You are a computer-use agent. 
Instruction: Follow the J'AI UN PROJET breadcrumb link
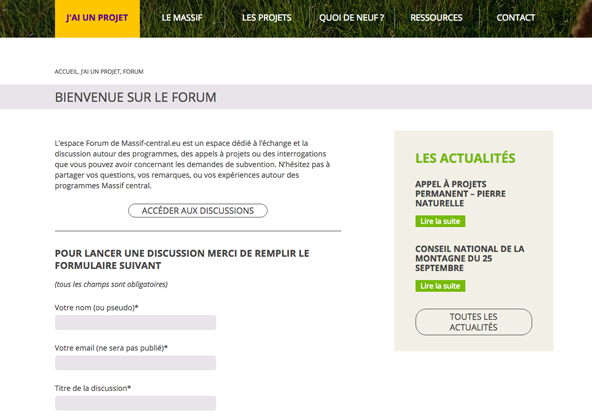[x=100, y=72]
